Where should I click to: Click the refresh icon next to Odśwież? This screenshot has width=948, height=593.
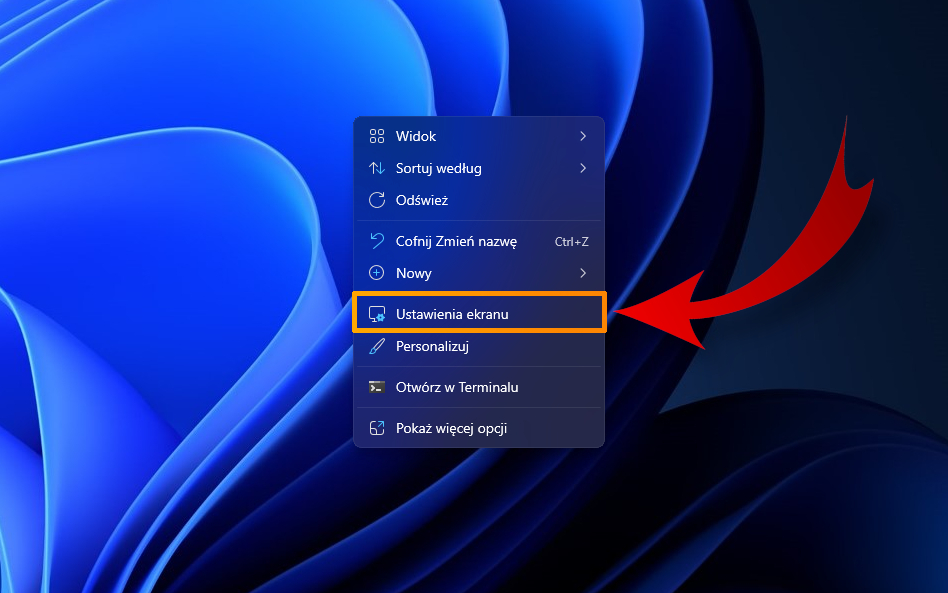[x=378, y=200]
